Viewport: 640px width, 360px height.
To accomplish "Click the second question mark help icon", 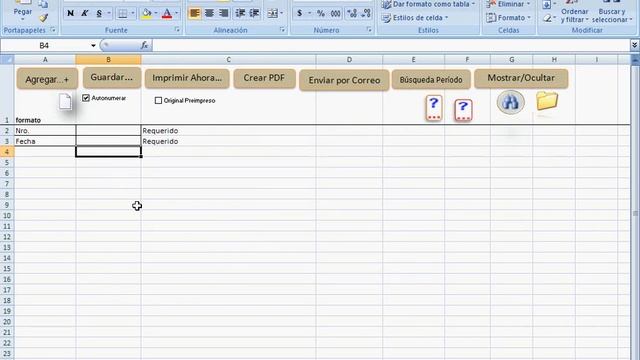I will [463, 110].
